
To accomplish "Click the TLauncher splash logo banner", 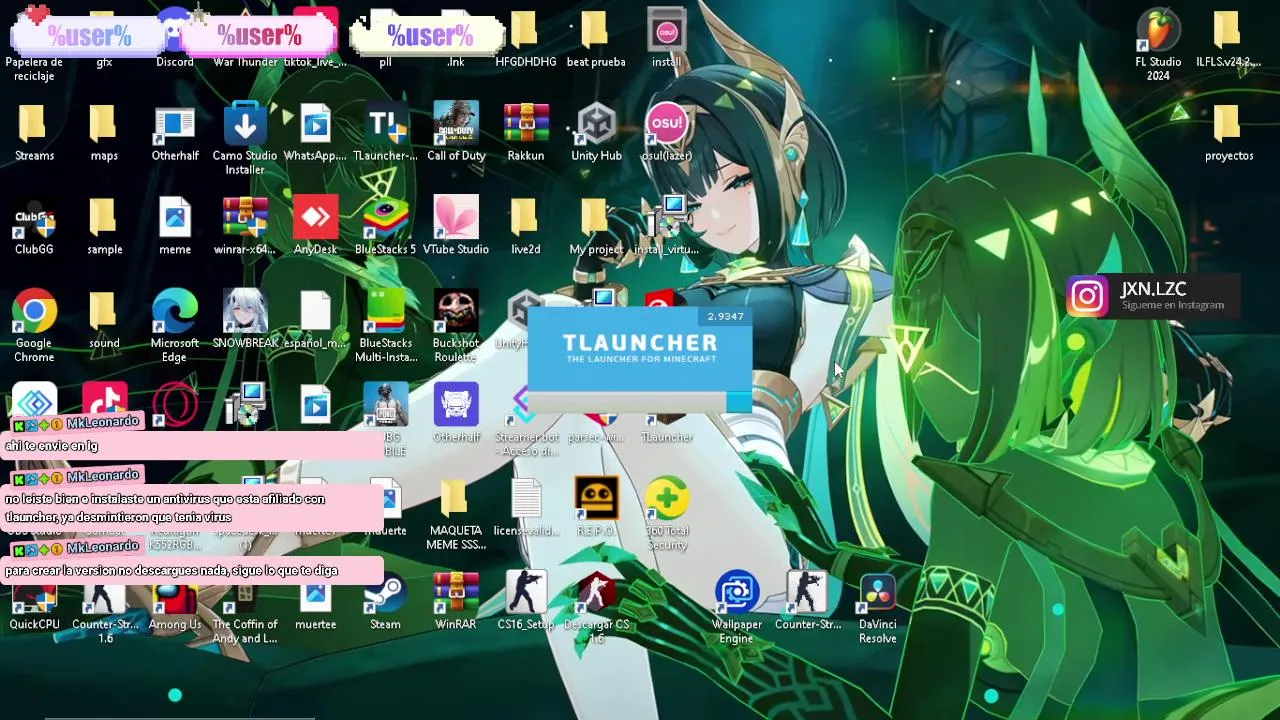I will (639, 349).
